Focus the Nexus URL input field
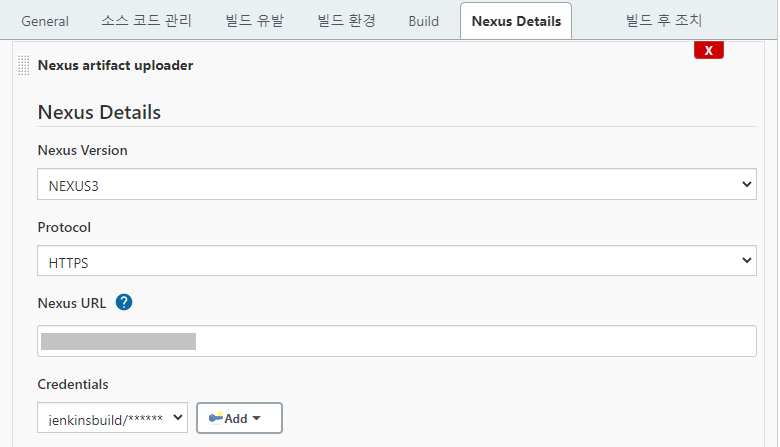Screen dimensions: 780x447 point(396,341)
